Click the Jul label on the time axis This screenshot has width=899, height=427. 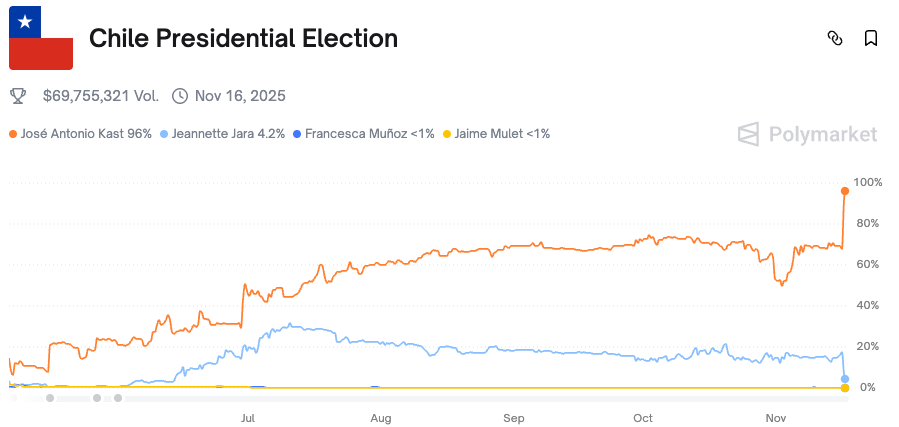tap(247, 417)
